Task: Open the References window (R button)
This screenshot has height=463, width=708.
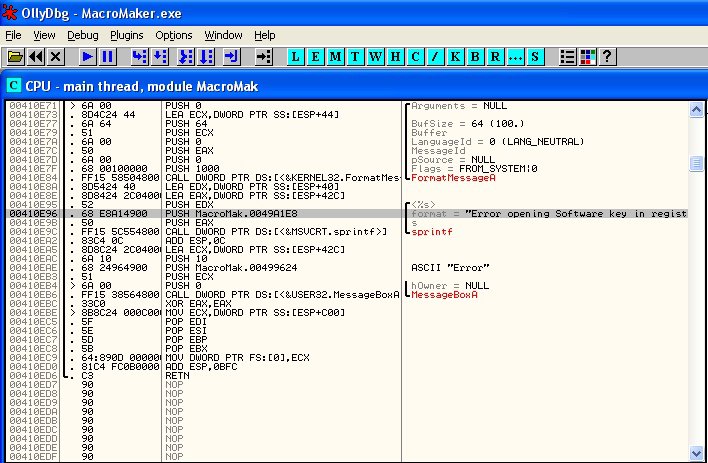Action: click(x=495, y=57)
